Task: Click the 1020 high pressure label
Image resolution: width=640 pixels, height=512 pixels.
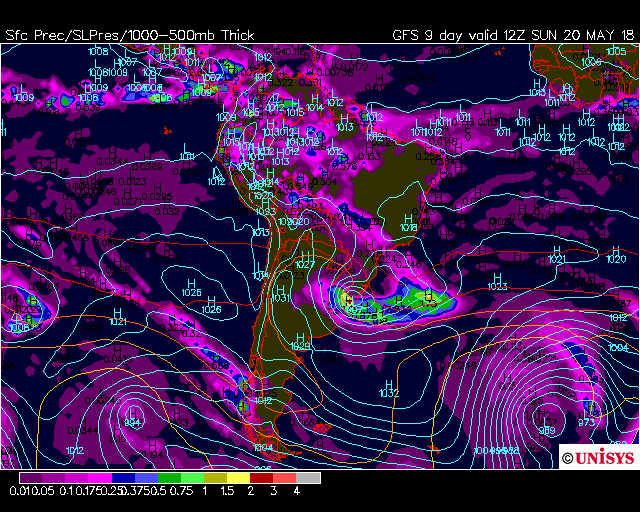Action: [x=616, y=259]
